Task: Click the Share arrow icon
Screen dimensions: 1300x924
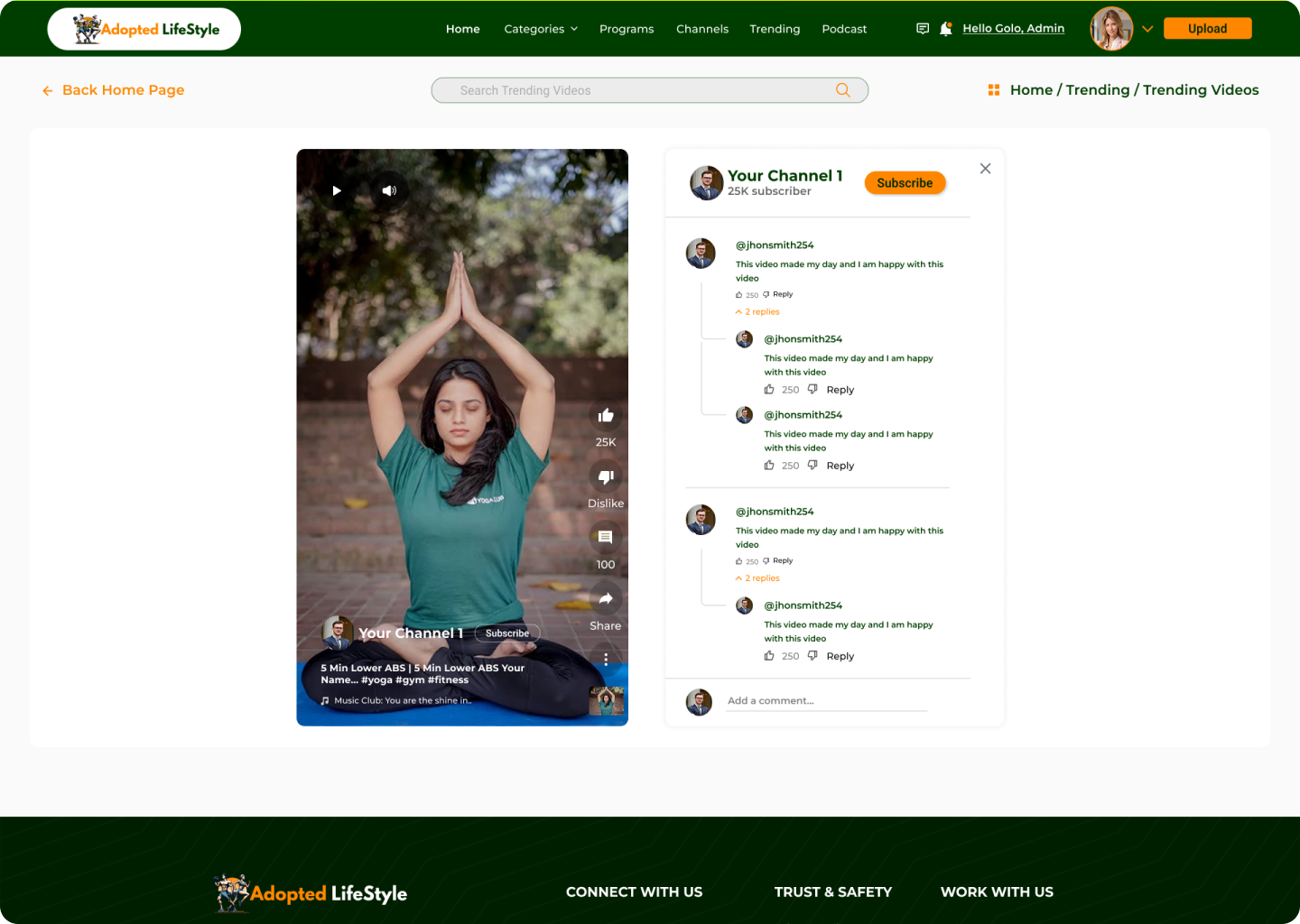Action: 606,599
